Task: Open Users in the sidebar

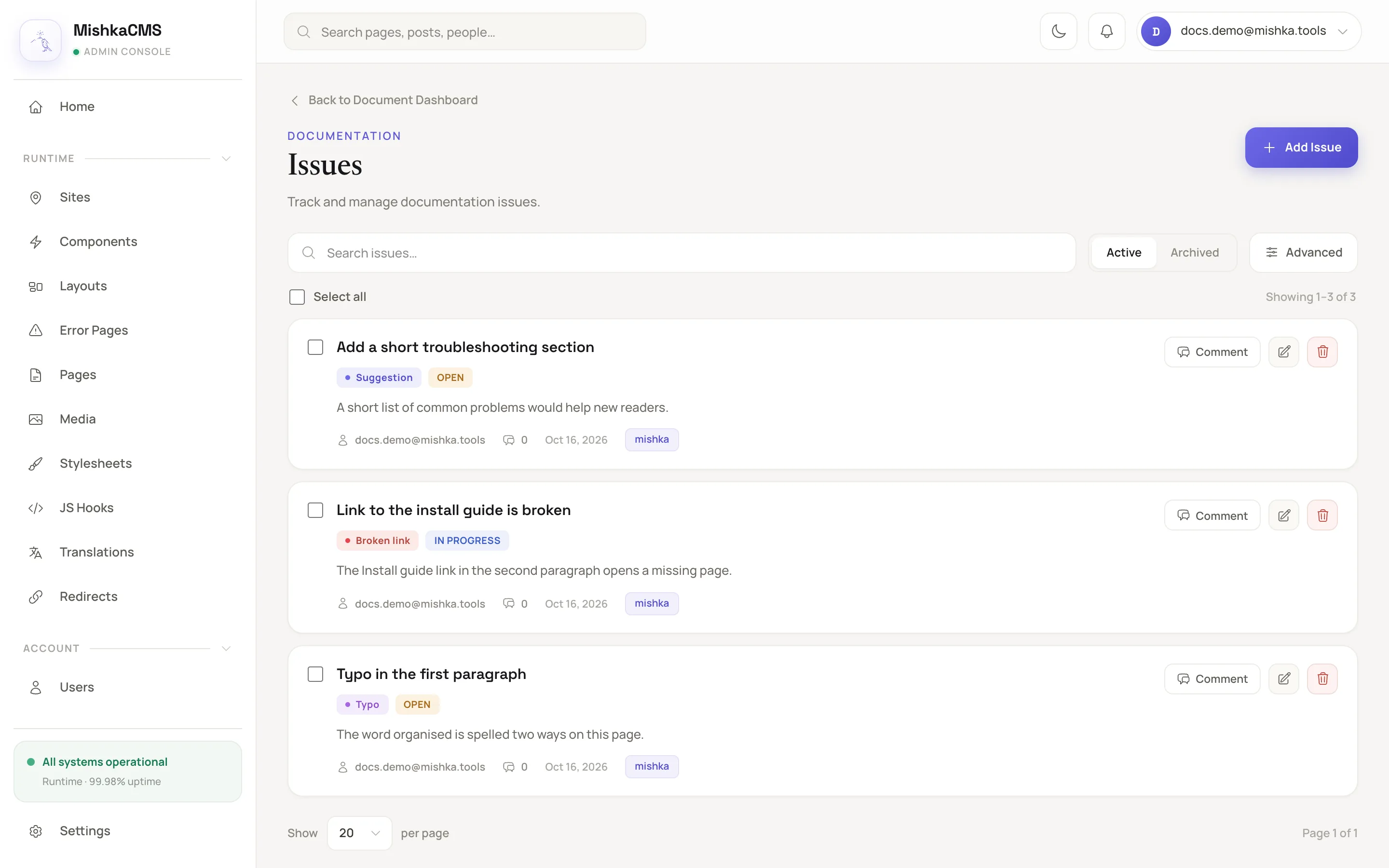Action: point(127,687)
